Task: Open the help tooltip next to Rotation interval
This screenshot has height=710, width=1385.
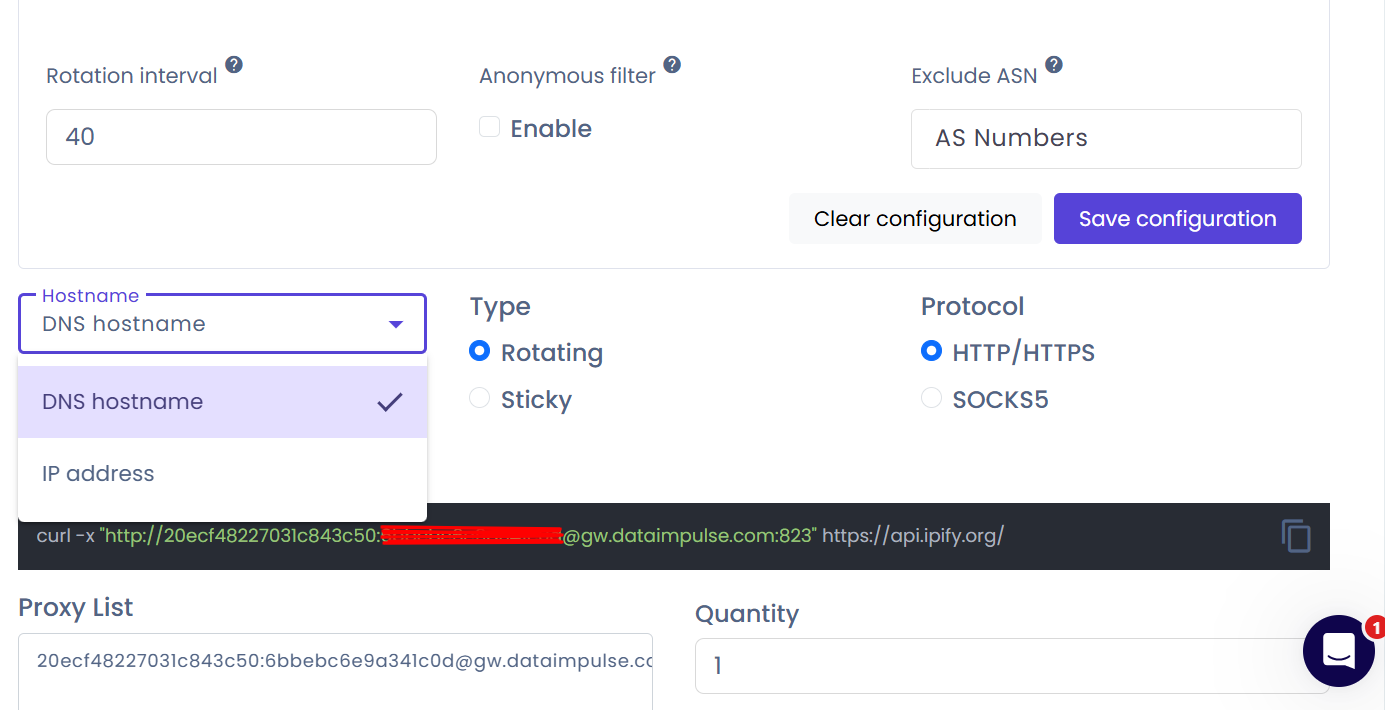Action: pyautogui.click(x=233, y=65)
